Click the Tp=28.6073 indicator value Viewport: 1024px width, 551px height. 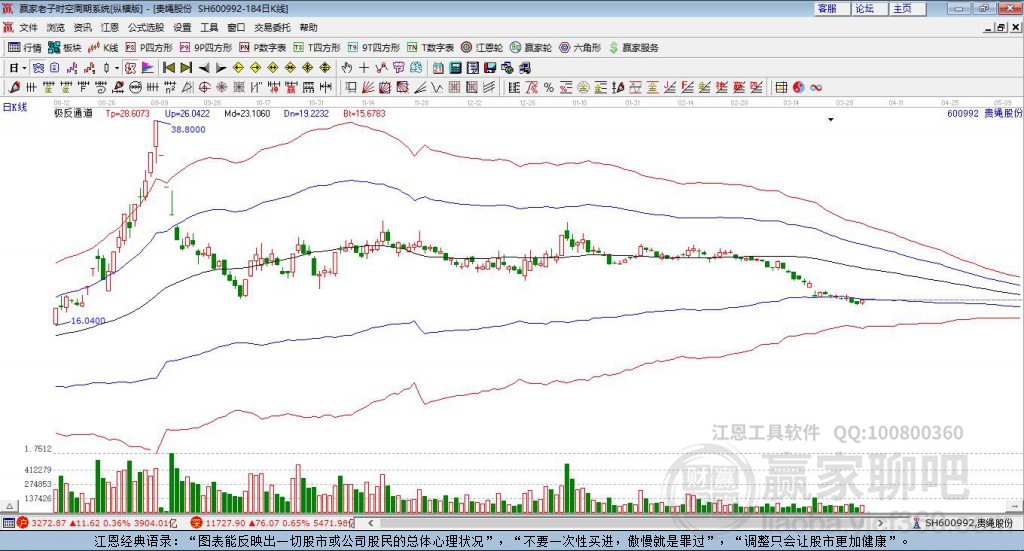[127, 114]
